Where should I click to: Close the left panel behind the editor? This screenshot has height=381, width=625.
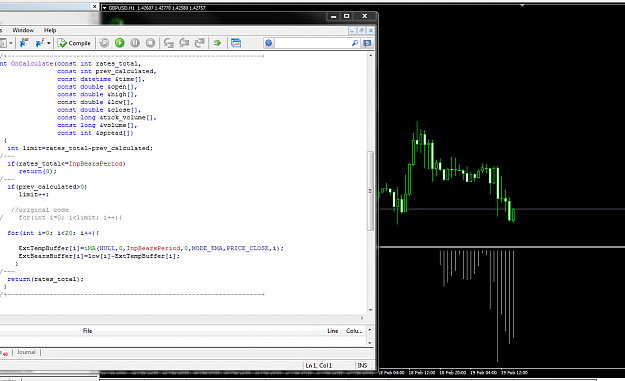tap(94, 6)
